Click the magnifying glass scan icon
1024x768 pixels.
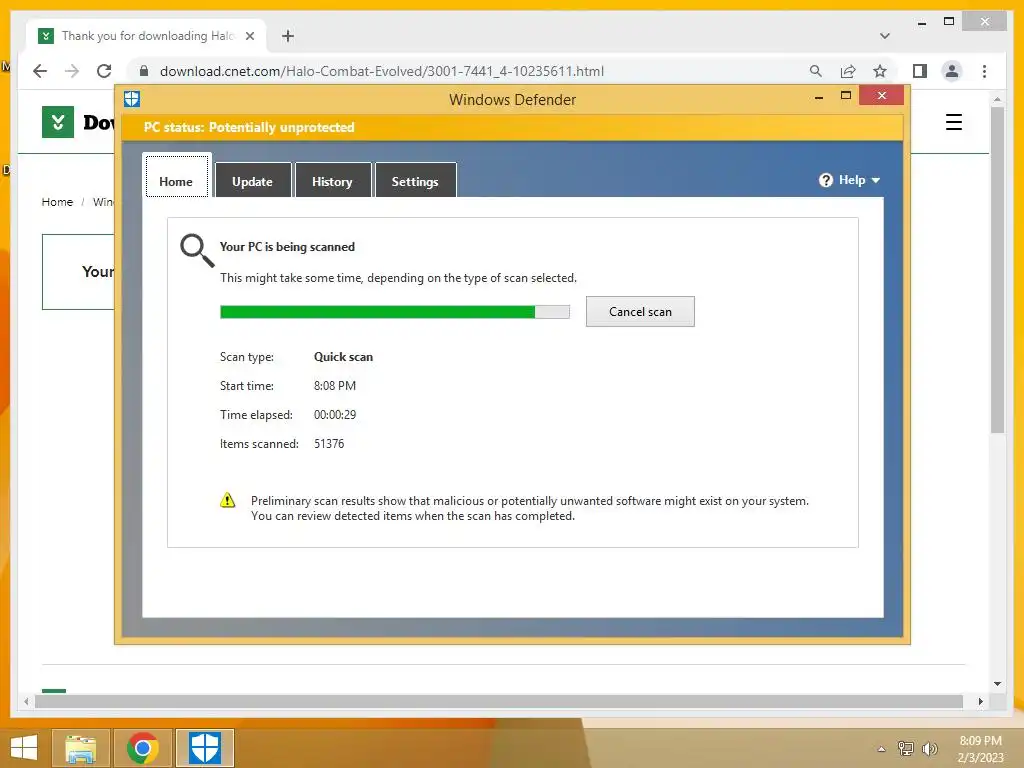pos(197,251)
